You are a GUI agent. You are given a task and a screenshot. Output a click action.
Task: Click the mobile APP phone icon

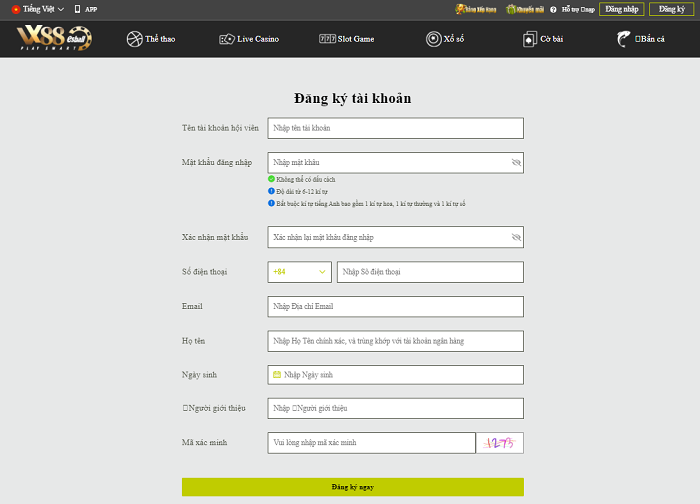[77, 9]
